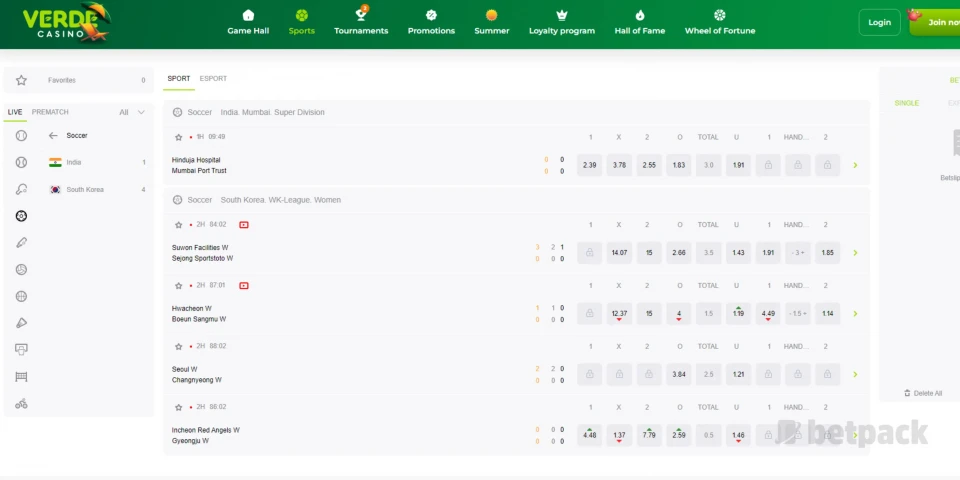Toggle favorite star for Seoul W match

(179, 347)
